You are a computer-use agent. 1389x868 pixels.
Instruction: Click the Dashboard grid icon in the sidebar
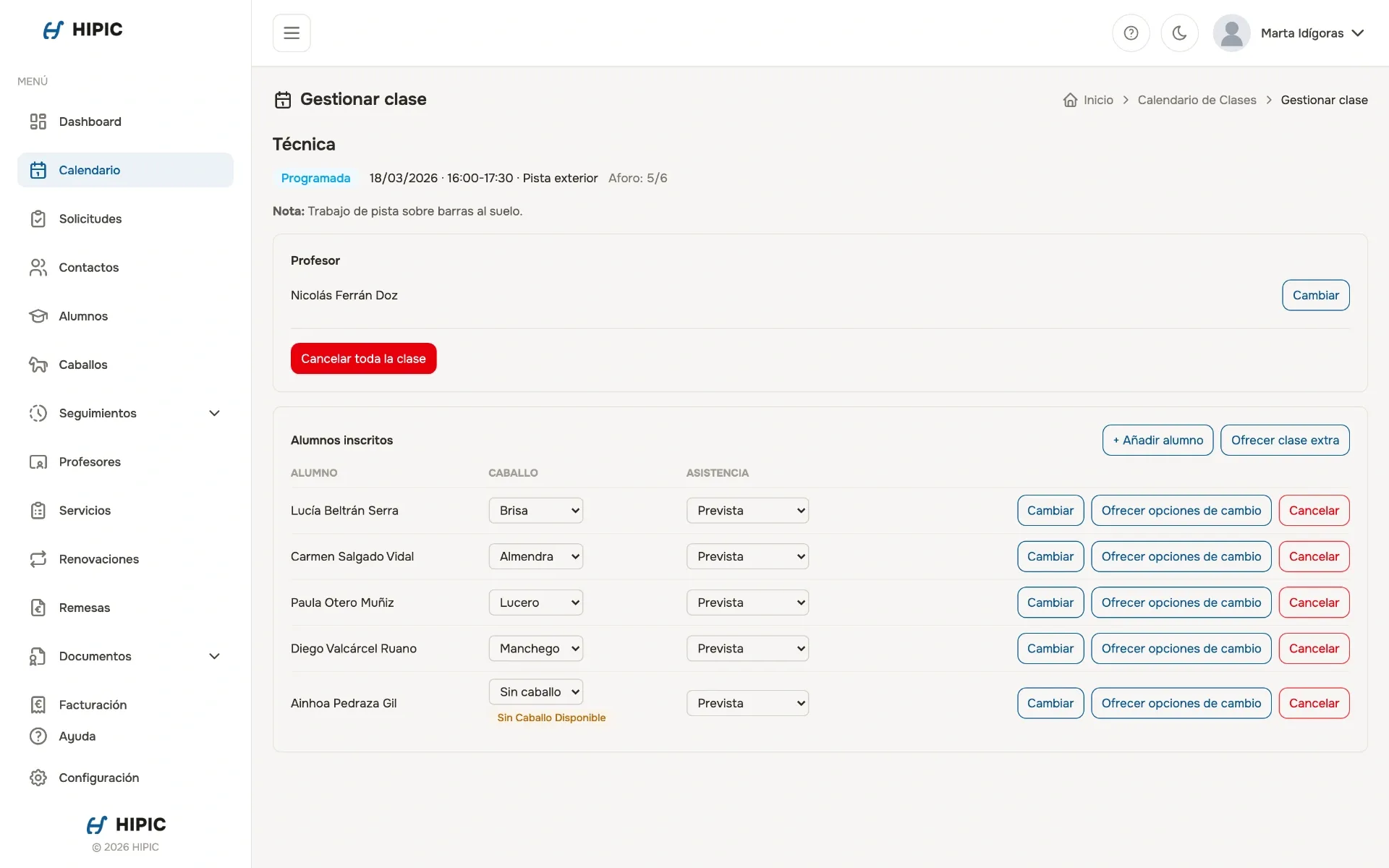click(x=38, y=122)
